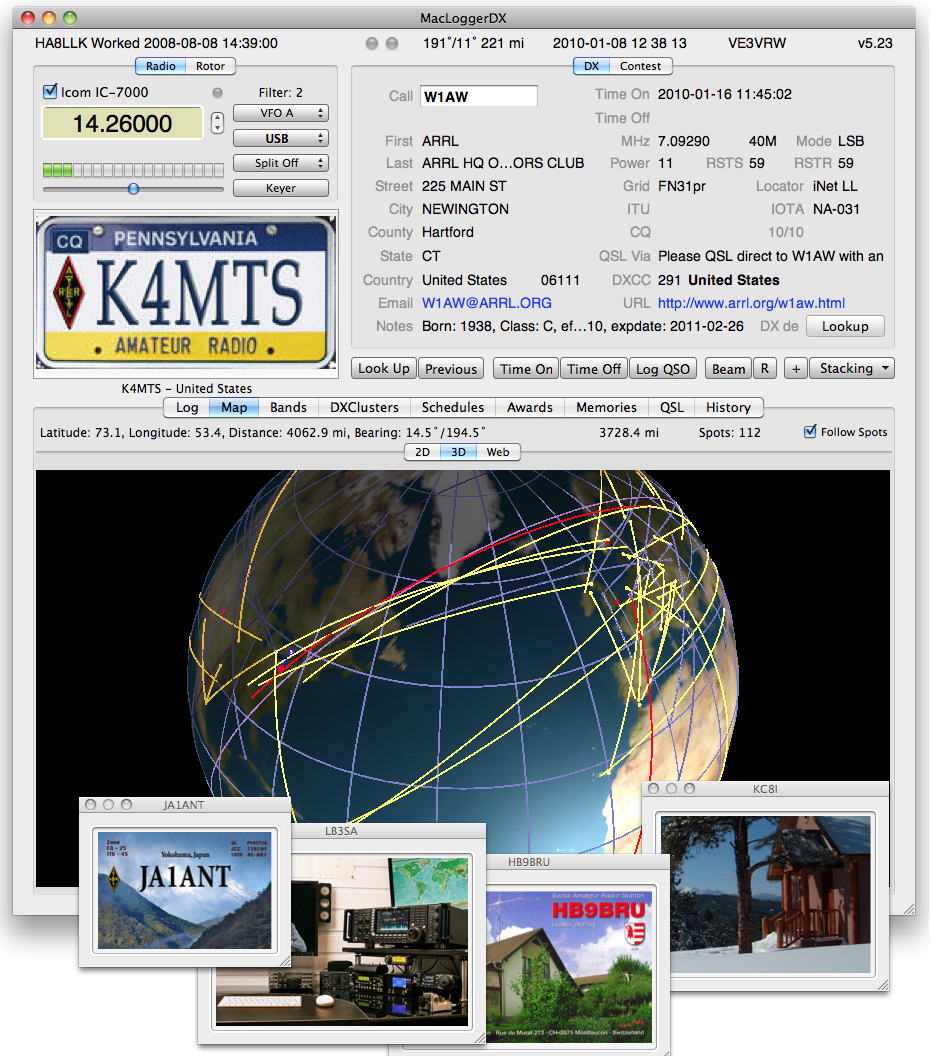Viewport: 931px width, 1056px height.
Task: Expand the USB mode dropdown
Action: [280, 138]
